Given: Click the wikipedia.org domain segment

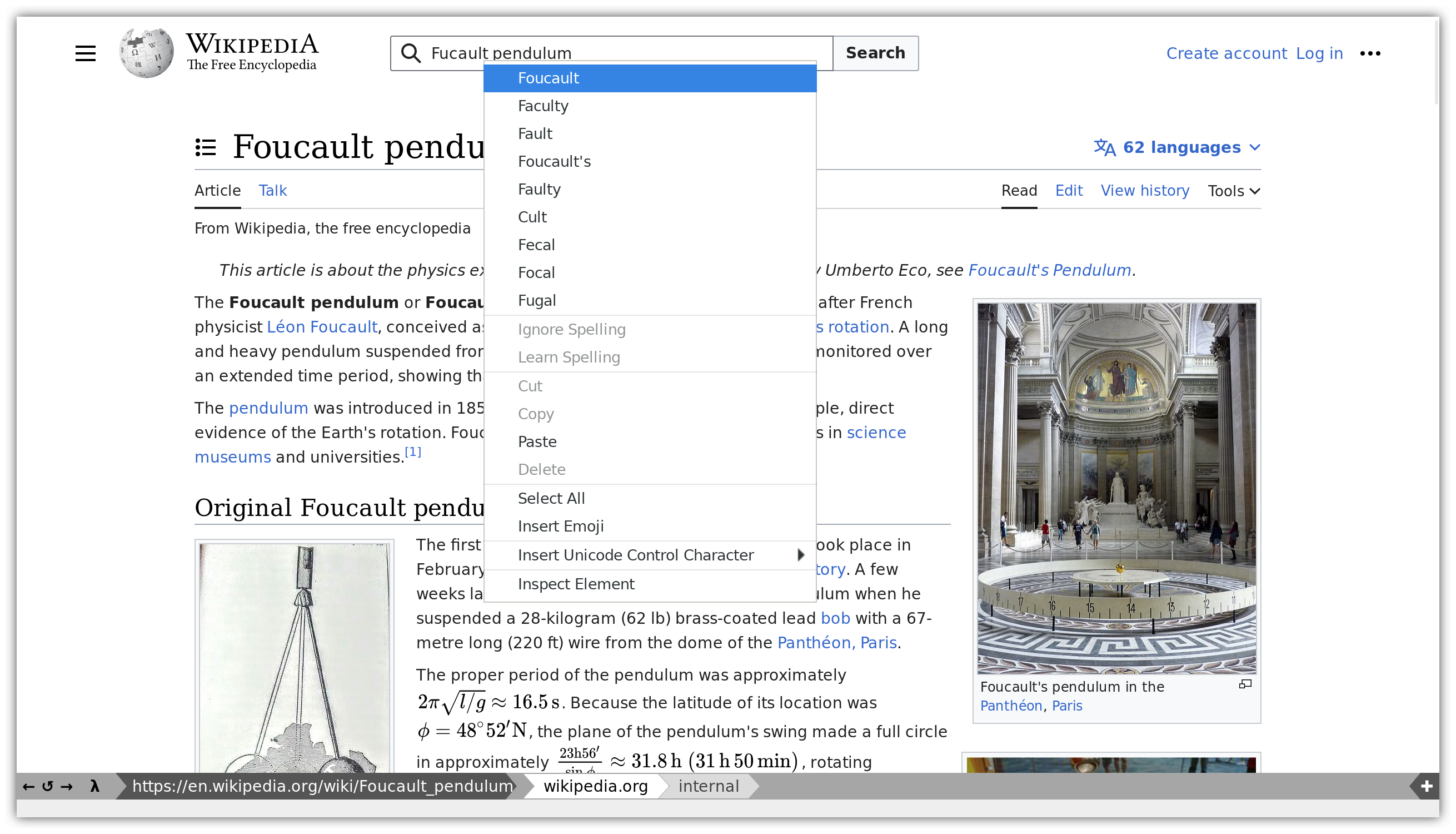Looking at the screenshot, I should pos(595,786).
